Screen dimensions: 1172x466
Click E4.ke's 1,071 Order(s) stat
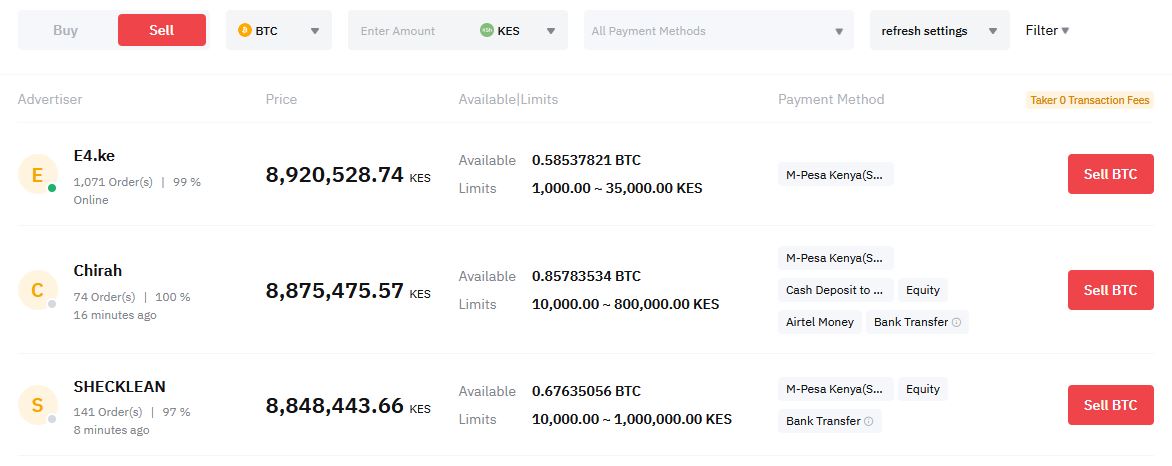[x=113, y=182]
